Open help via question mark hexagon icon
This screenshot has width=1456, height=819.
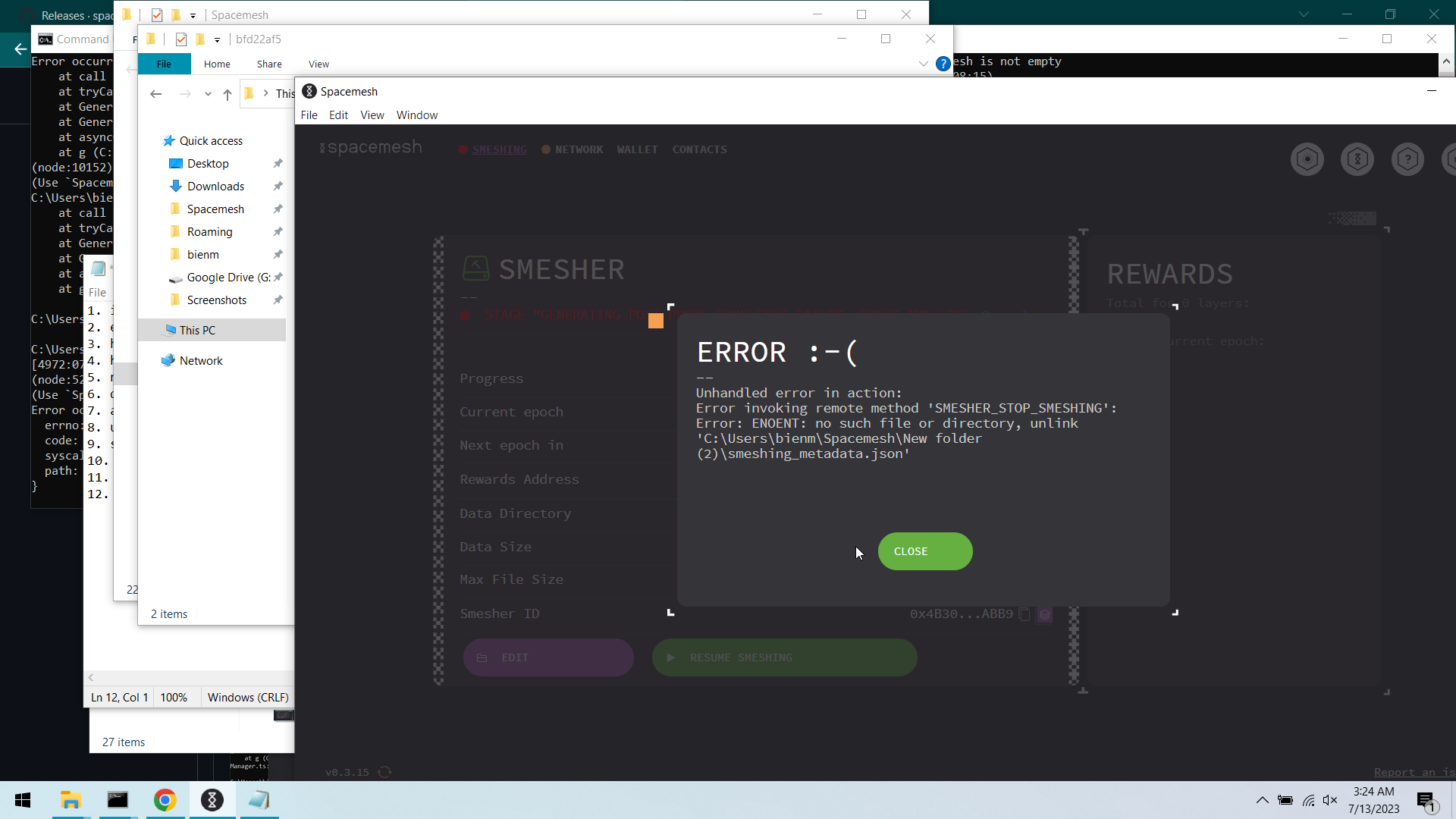(1408, 159)
